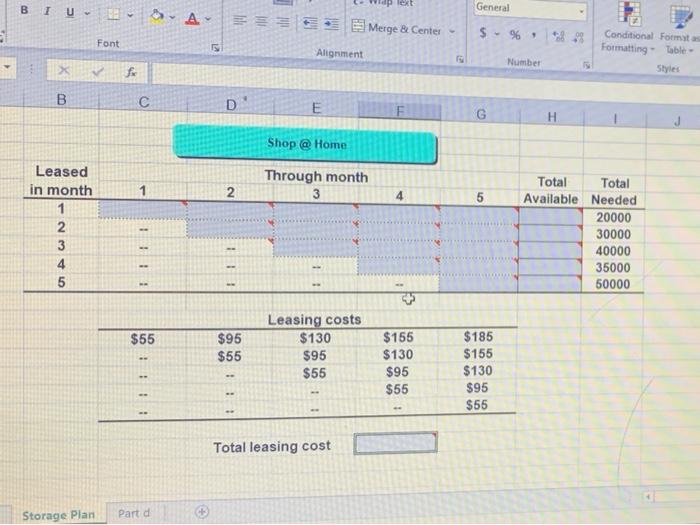Select Total Available cell for month 1
This screenshot has height=525, width=700.
[550, 217]
